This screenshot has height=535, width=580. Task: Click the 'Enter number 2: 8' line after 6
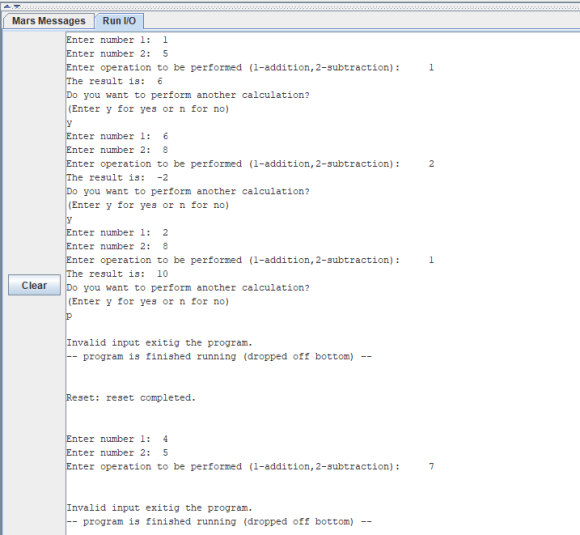click(x=117, y=150)
